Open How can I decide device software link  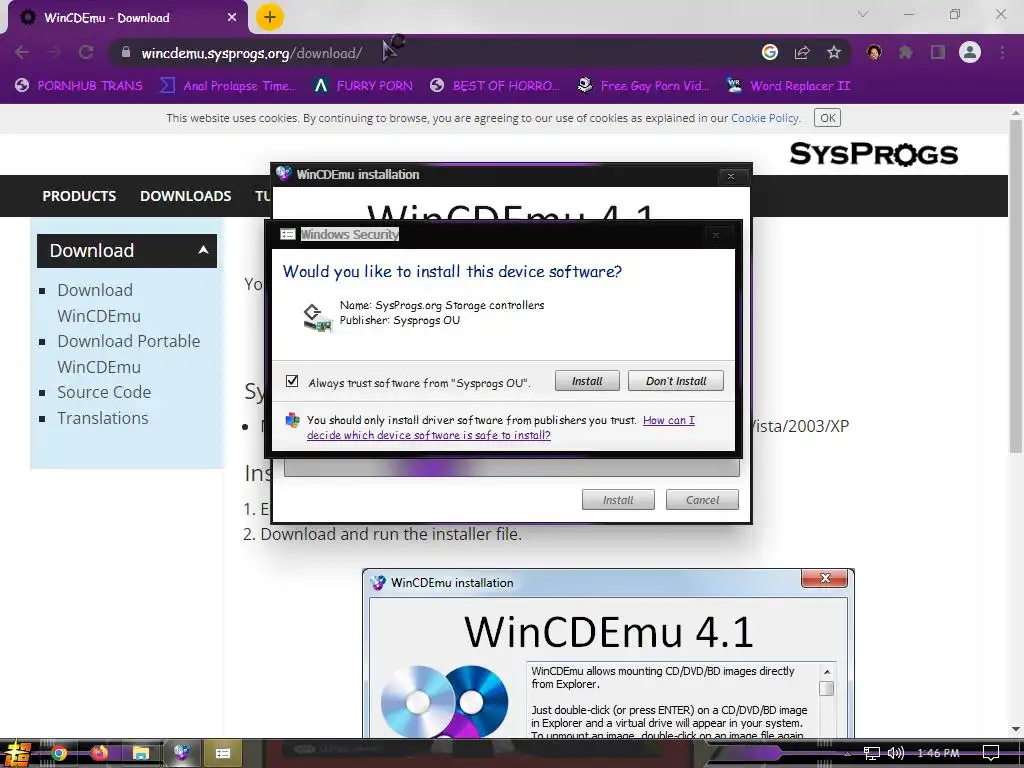pyautogui.click(x=500, y=428)
